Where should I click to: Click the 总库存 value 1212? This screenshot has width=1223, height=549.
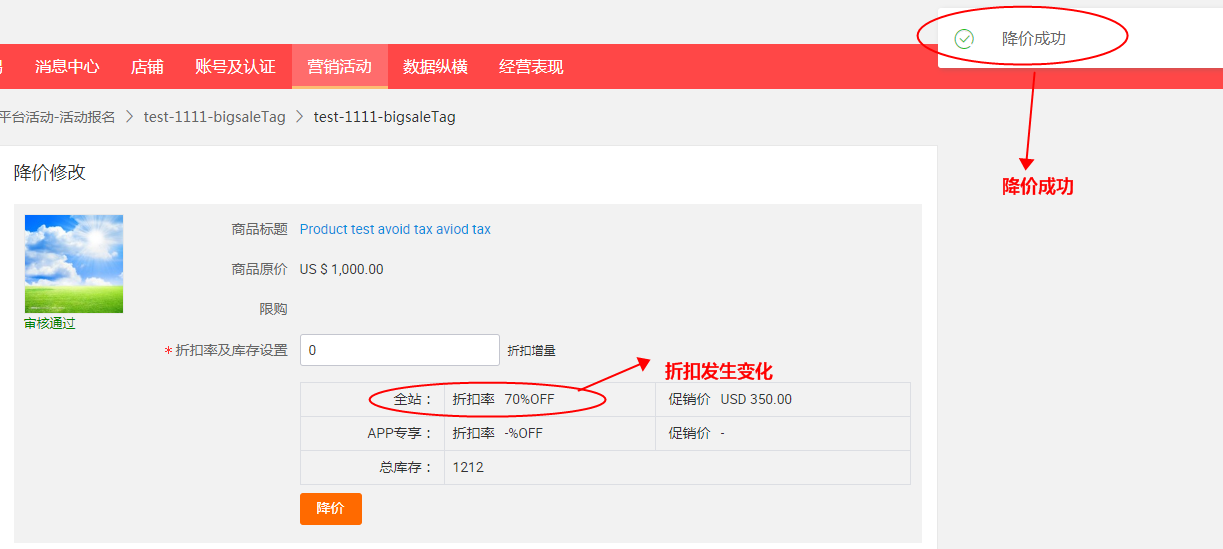click(468, 467)
